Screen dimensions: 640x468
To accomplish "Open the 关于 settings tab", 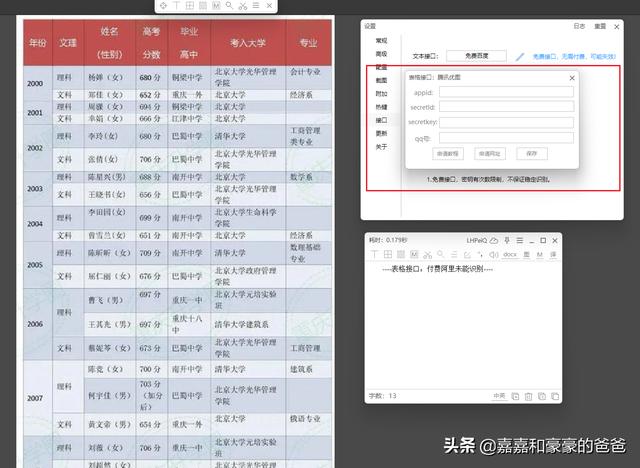I will coord(381,147).
